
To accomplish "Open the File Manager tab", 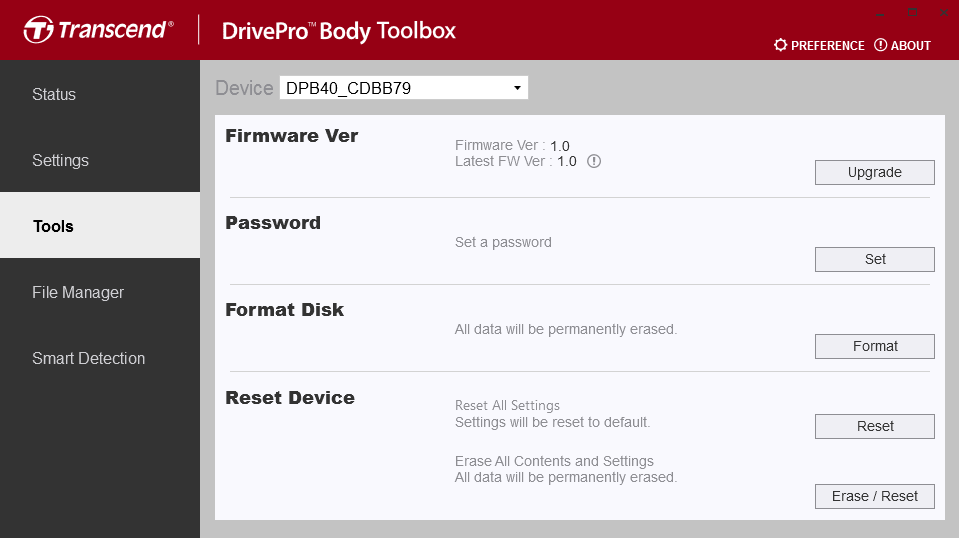I will click(100, 292).
